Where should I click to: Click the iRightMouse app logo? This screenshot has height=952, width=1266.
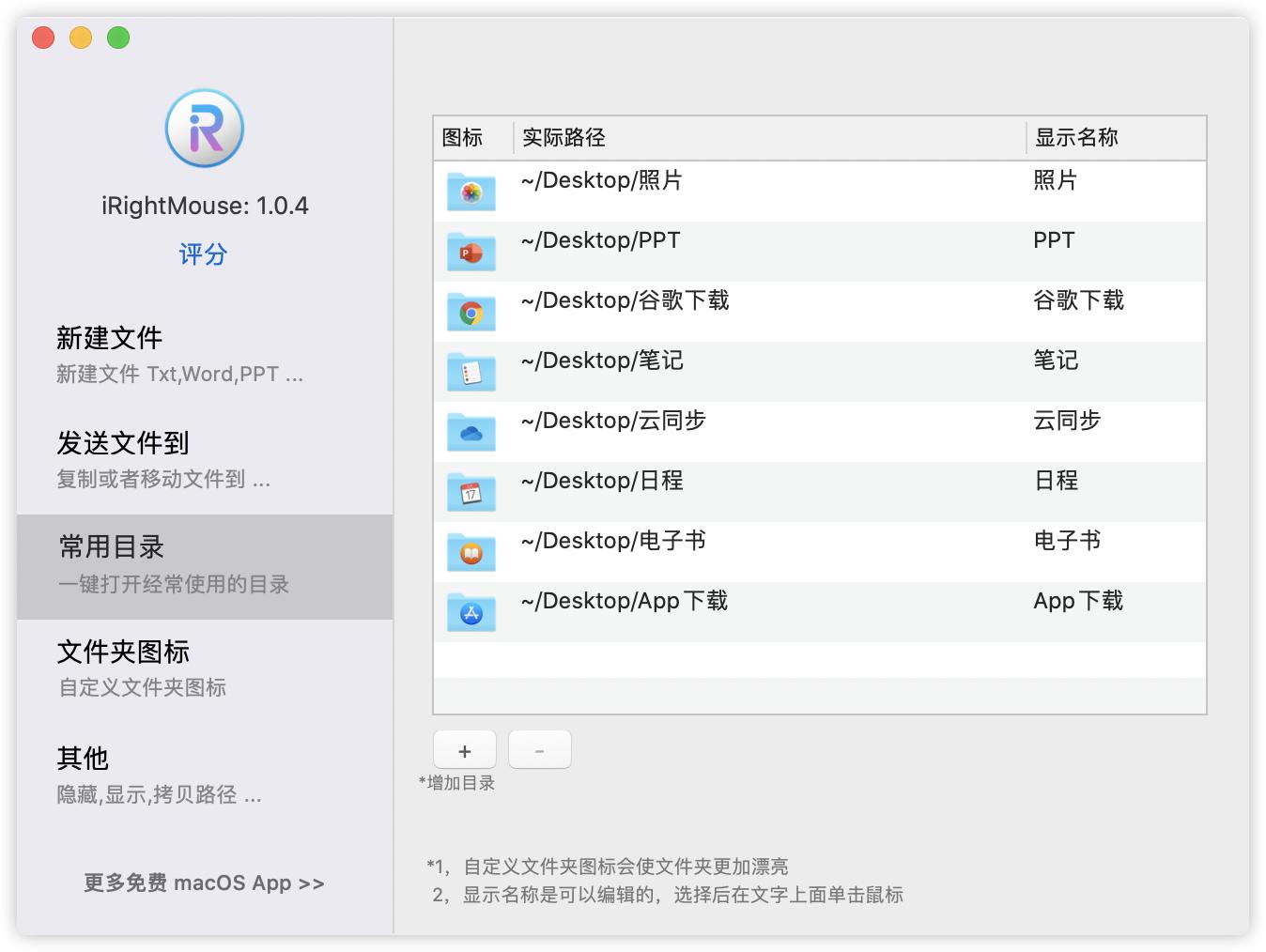click(204, 129)
